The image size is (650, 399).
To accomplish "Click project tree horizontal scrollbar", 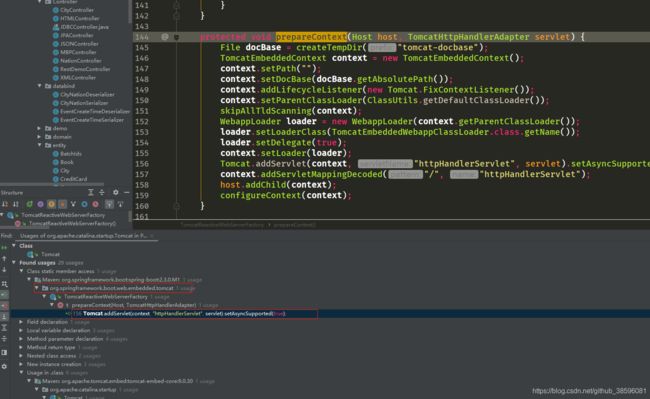I will coord(52,184).
